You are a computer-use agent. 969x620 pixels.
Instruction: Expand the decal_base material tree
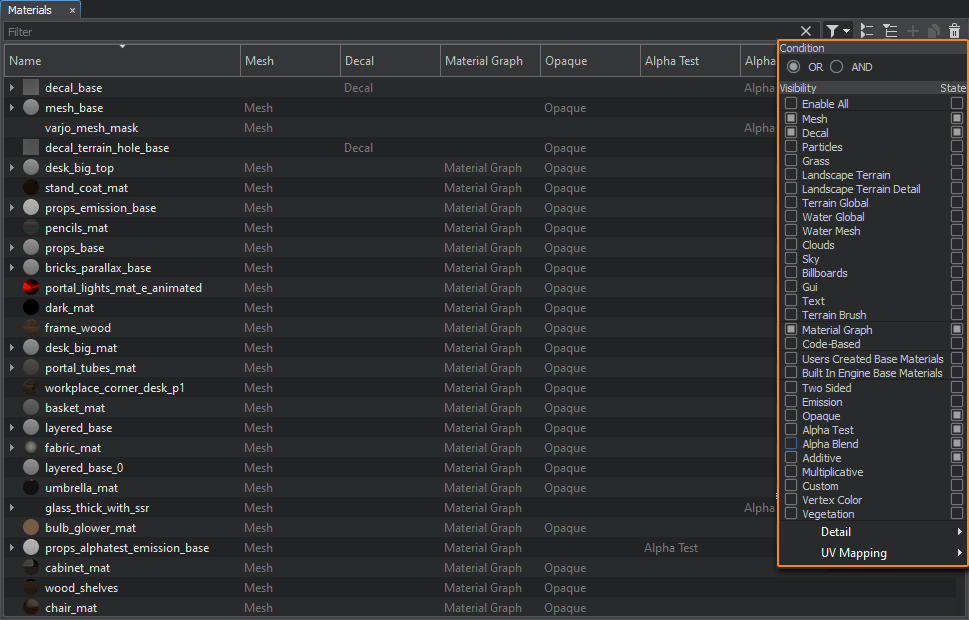point(12,88)
